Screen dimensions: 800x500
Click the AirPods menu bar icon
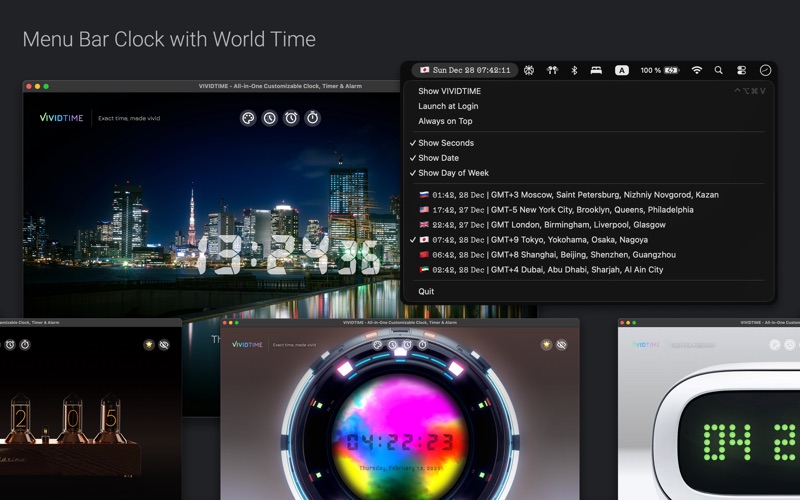552,70
